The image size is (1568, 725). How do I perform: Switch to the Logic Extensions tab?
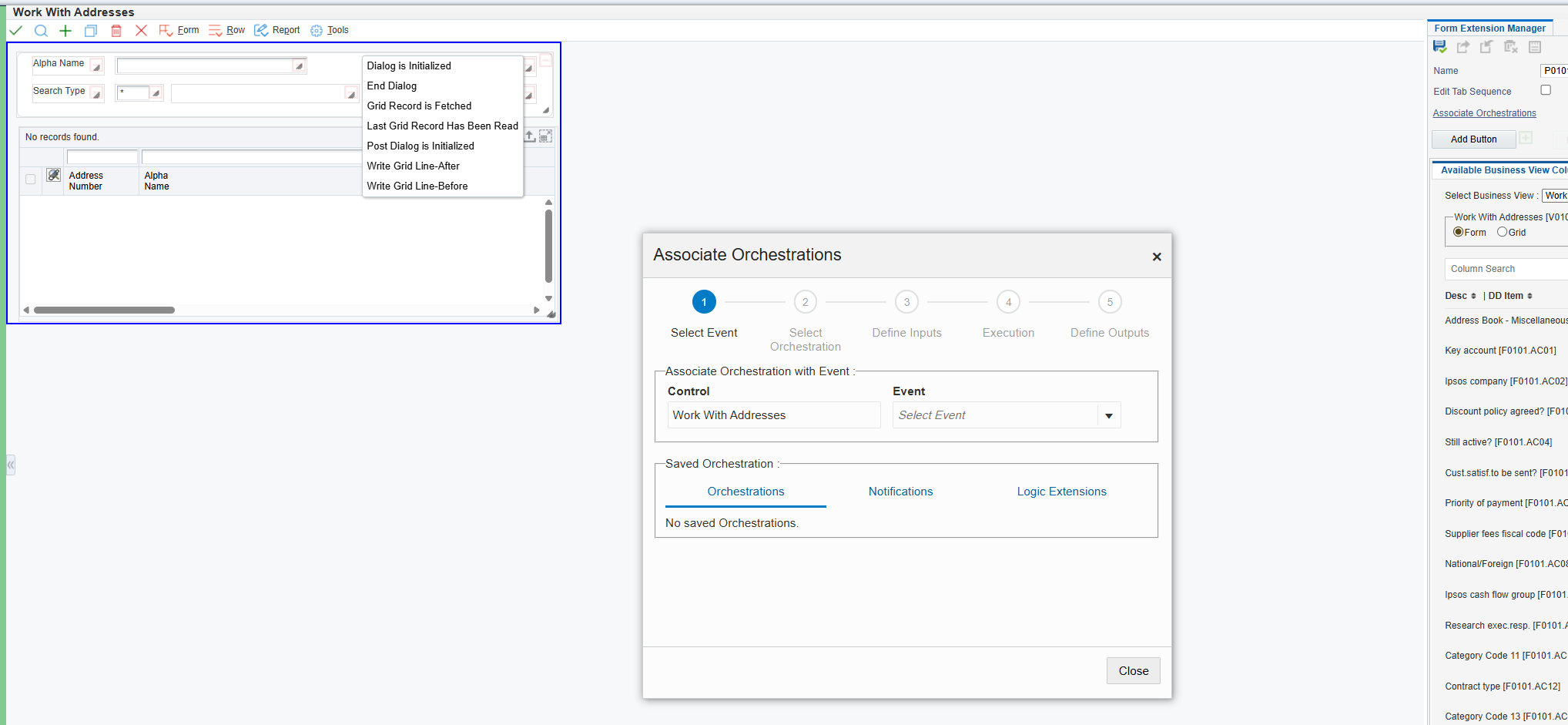coord(1061,492)
